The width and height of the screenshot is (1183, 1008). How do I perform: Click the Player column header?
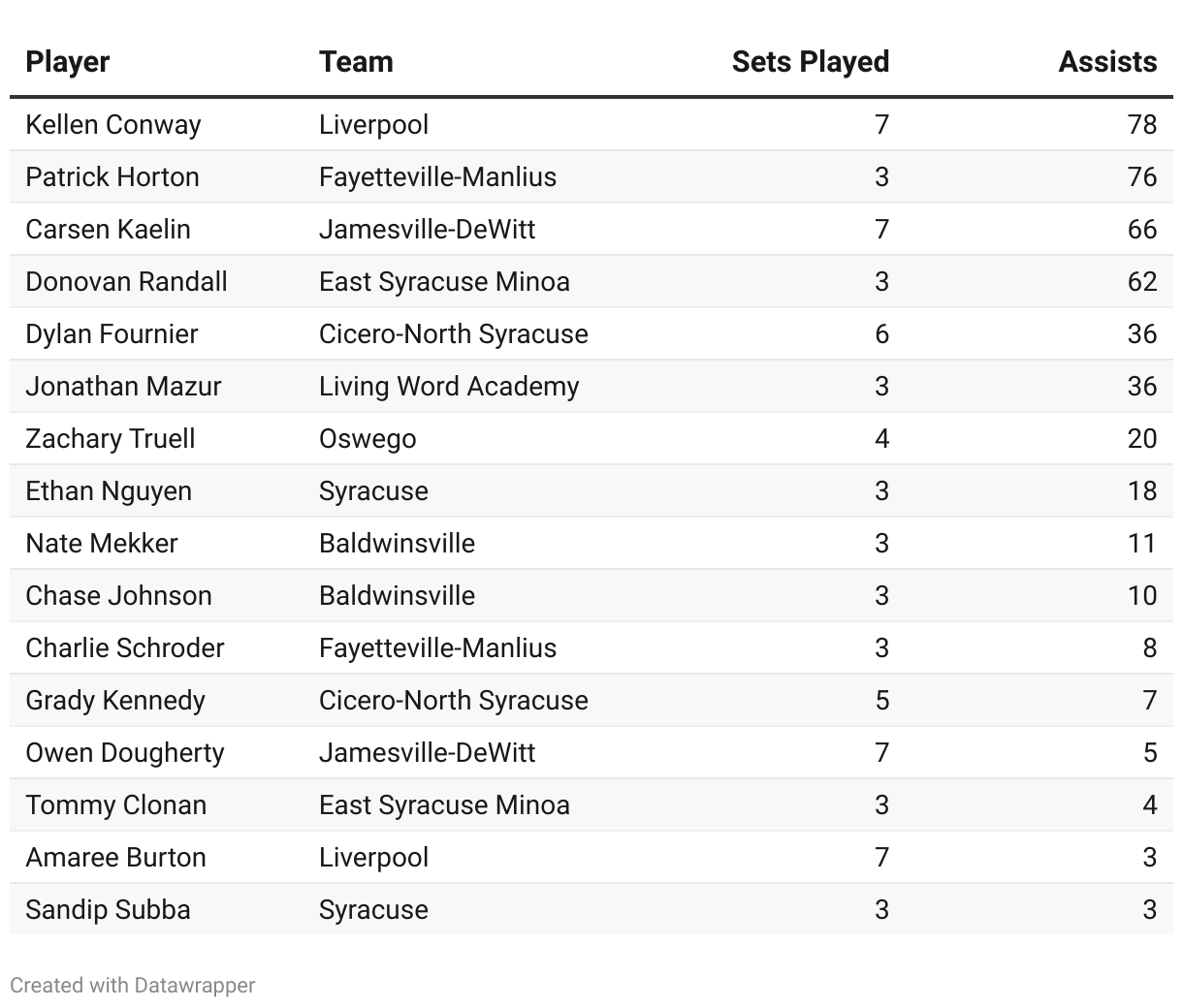click(x=68, y=62)
